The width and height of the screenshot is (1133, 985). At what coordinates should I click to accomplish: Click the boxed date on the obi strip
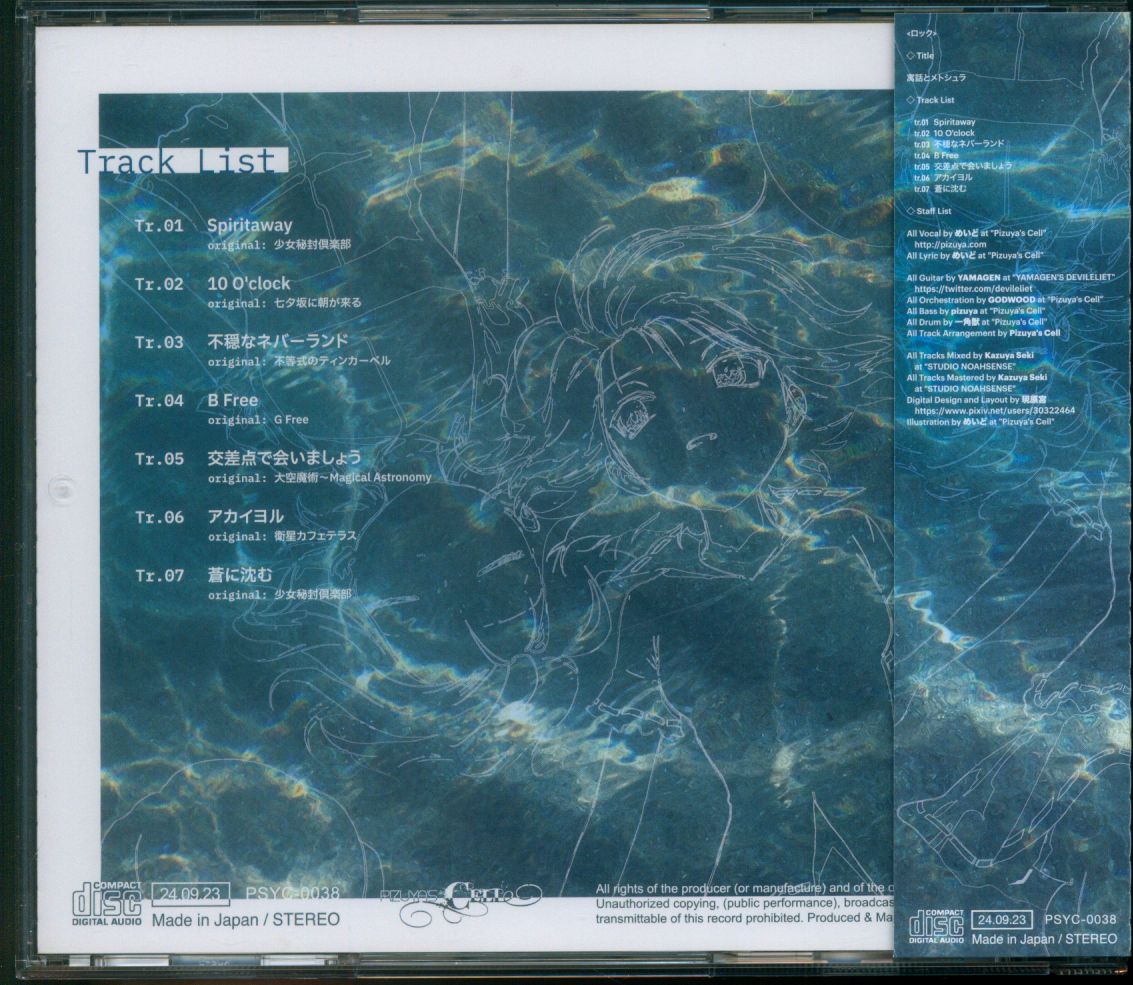point(1003,921)
